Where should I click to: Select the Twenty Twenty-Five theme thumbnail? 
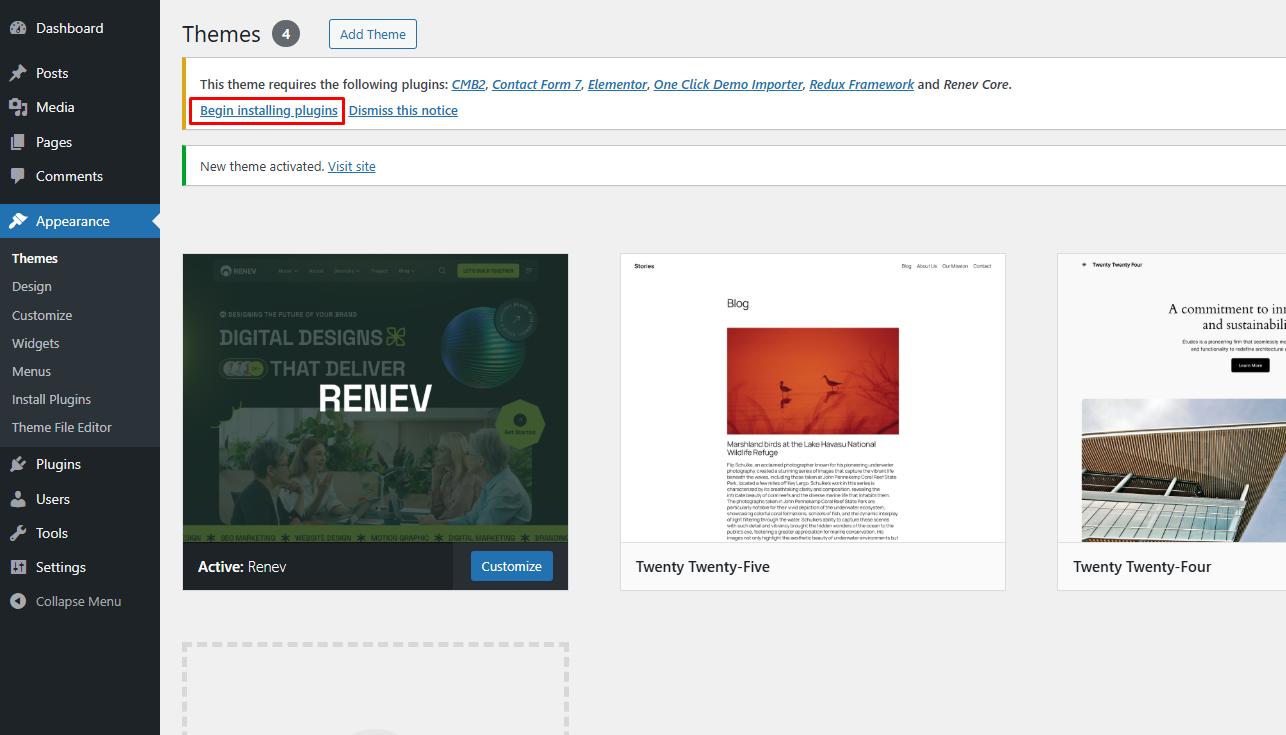[x=813, y=398]
